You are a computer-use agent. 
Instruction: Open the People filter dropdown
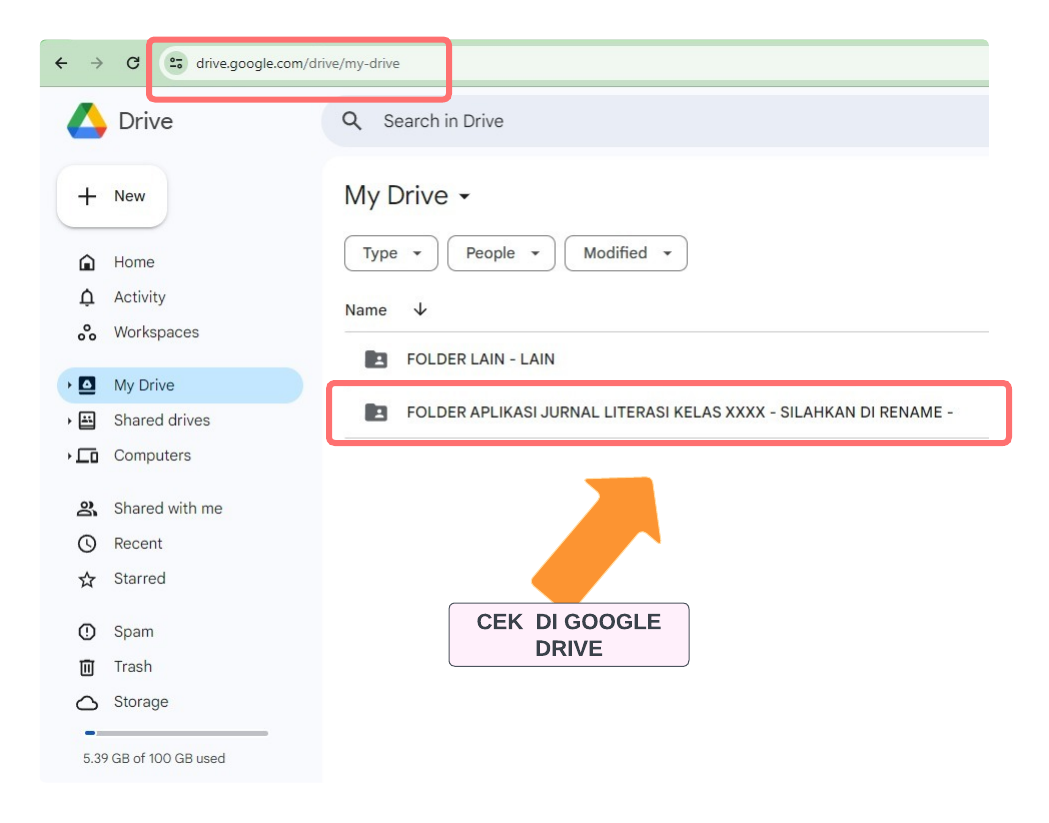(x=501, y=254)
